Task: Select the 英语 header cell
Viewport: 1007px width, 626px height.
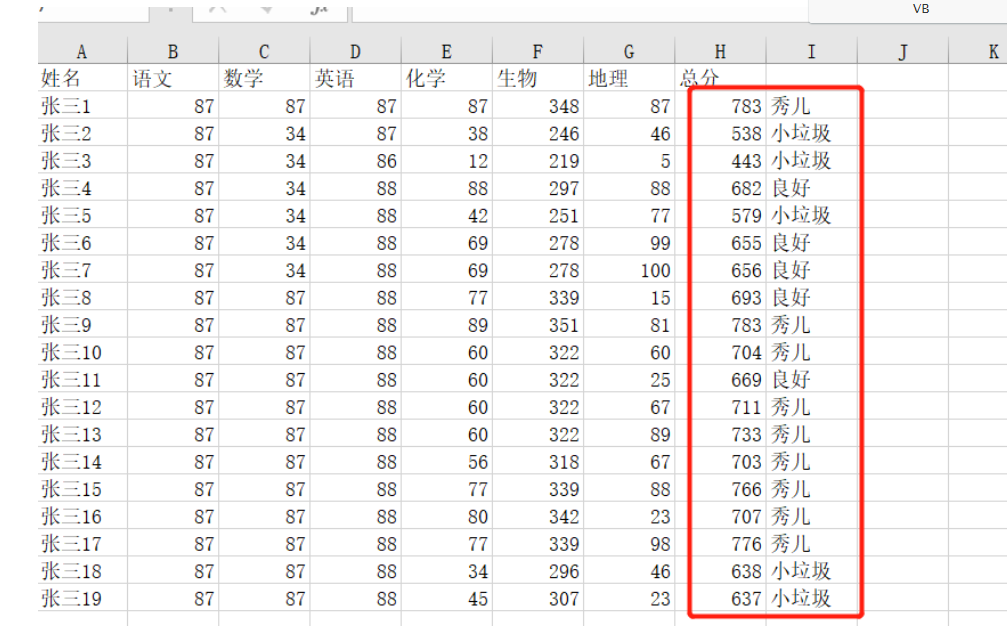Action: 355,78
